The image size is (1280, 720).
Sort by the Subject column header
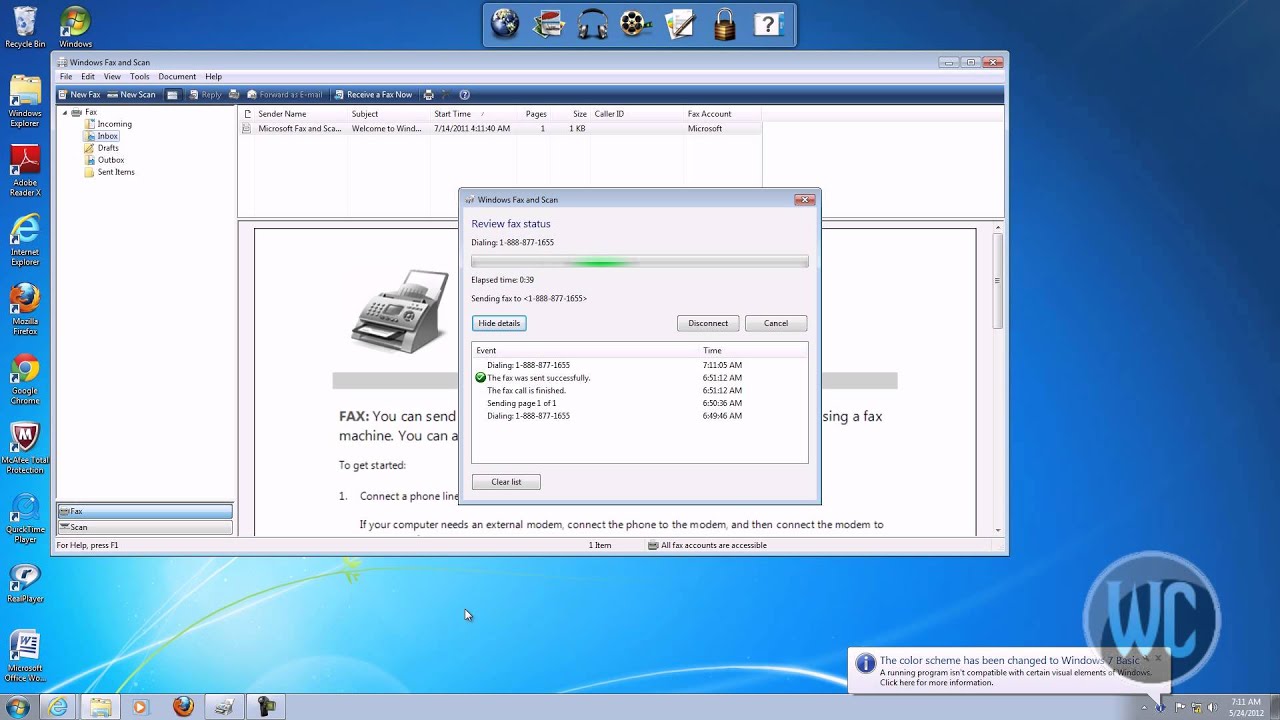coord(388,114)
